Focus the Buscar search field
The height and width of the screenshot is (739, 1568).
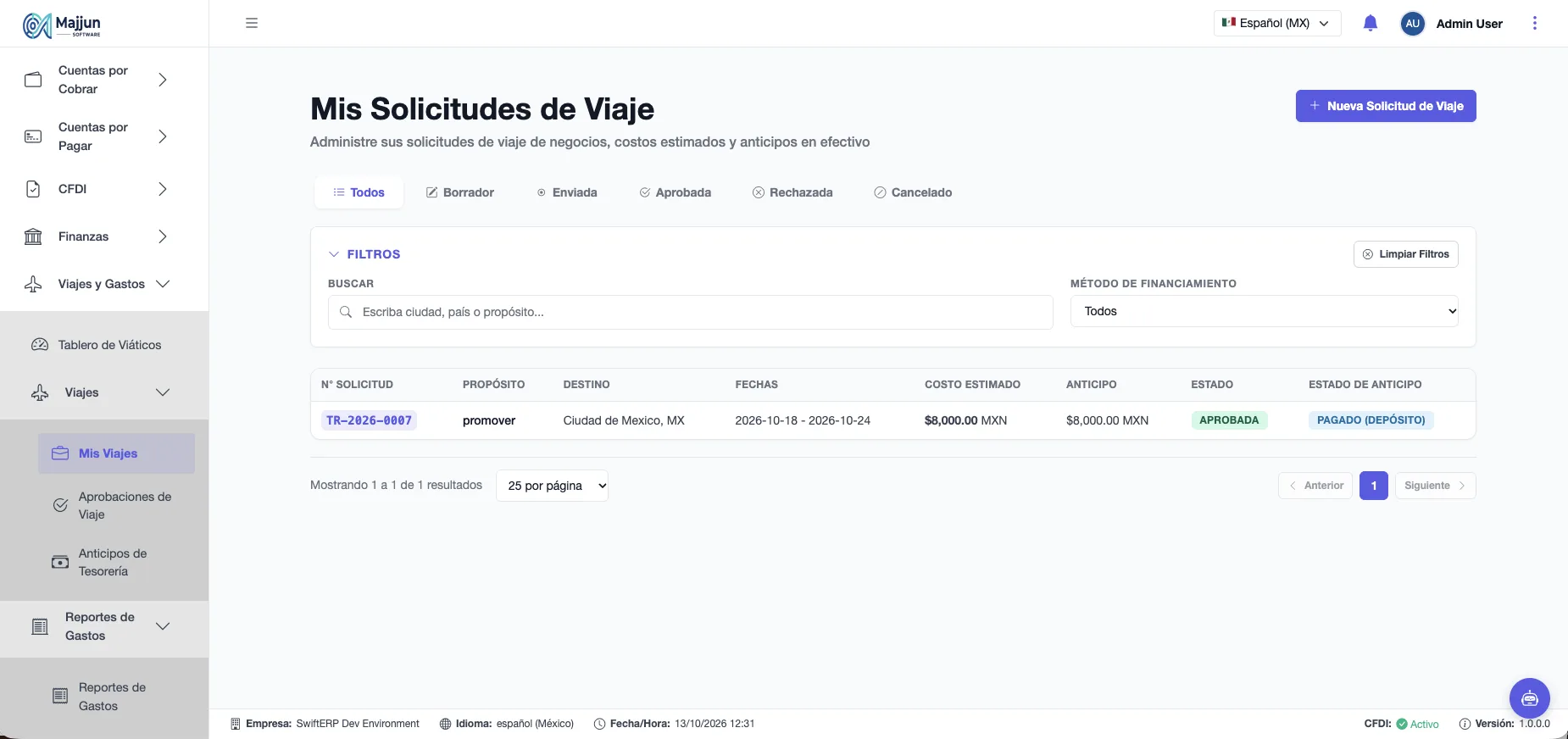coord(690,312)
